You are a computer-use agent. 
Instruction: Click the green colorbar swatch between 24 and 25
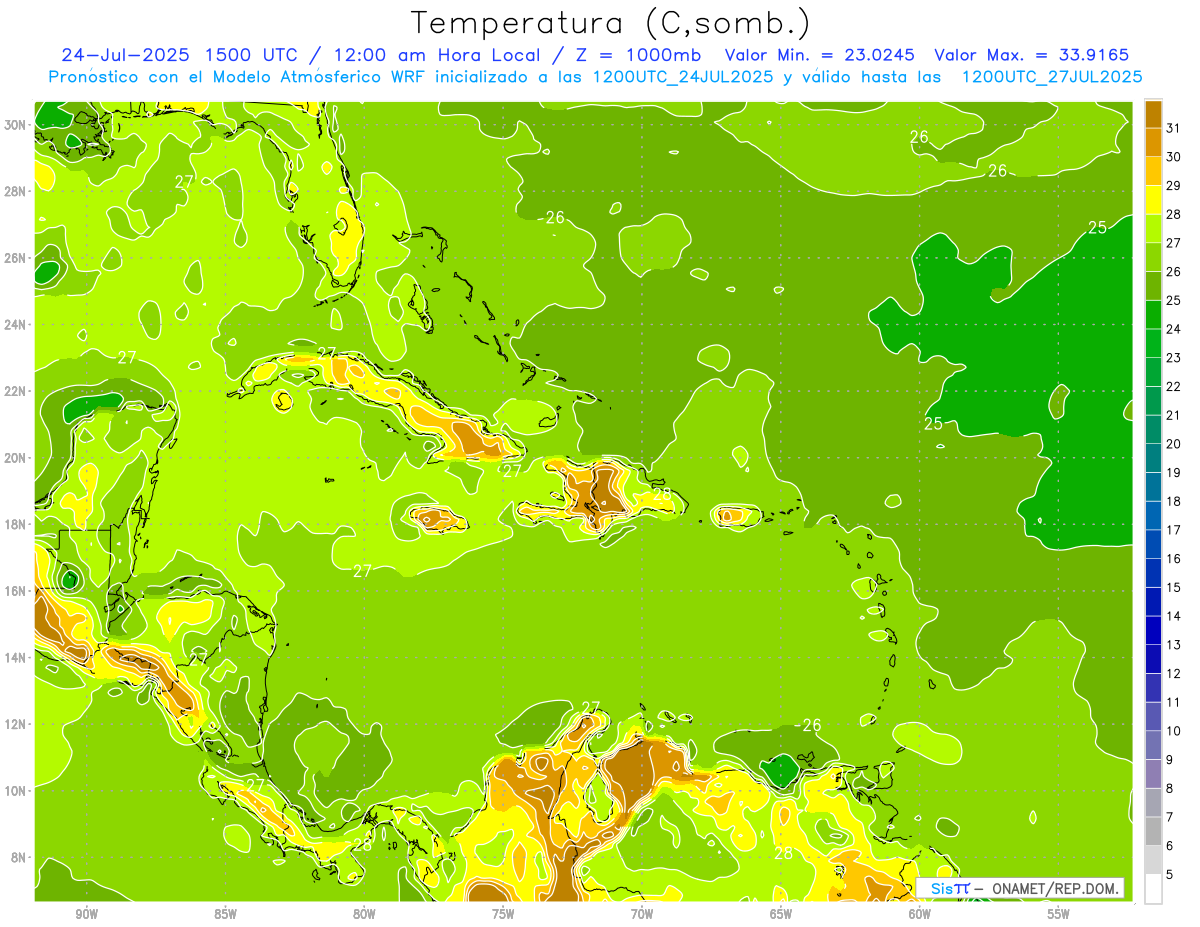pyautogui.click(x=1153, y=315)
